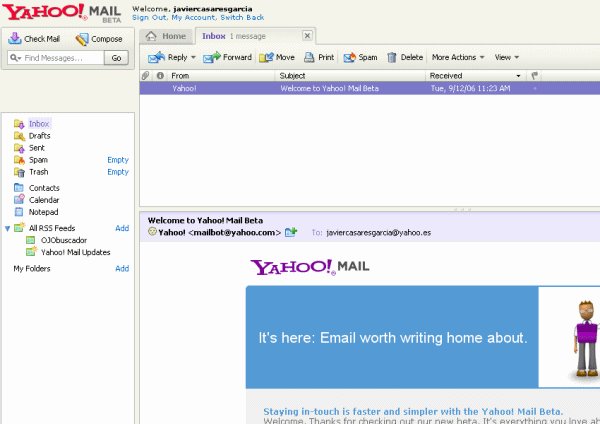Click the sender smiley status icon
Viewport: 600px width, 424px height.
(152, 232)
